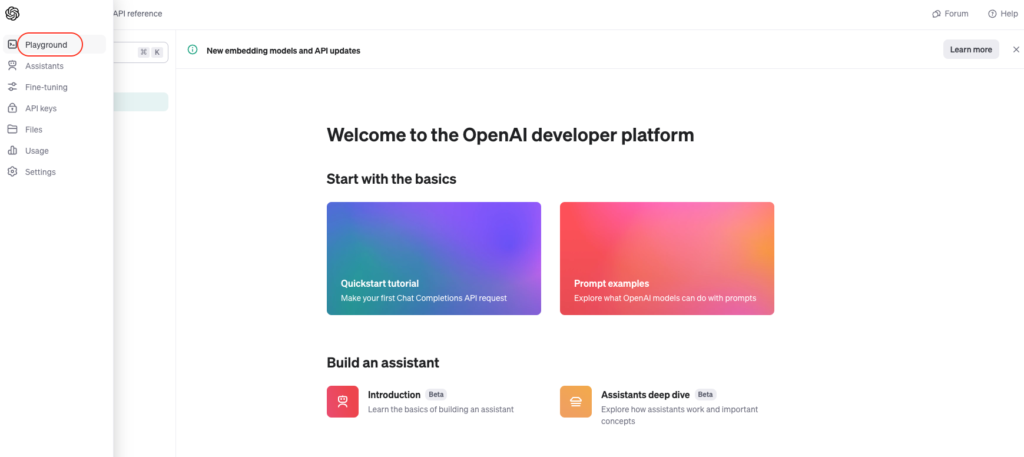Click the orange Assistants deep dive icon
Image resolution: width=1024 pixels, height=457 pixels.
(576, 401)
